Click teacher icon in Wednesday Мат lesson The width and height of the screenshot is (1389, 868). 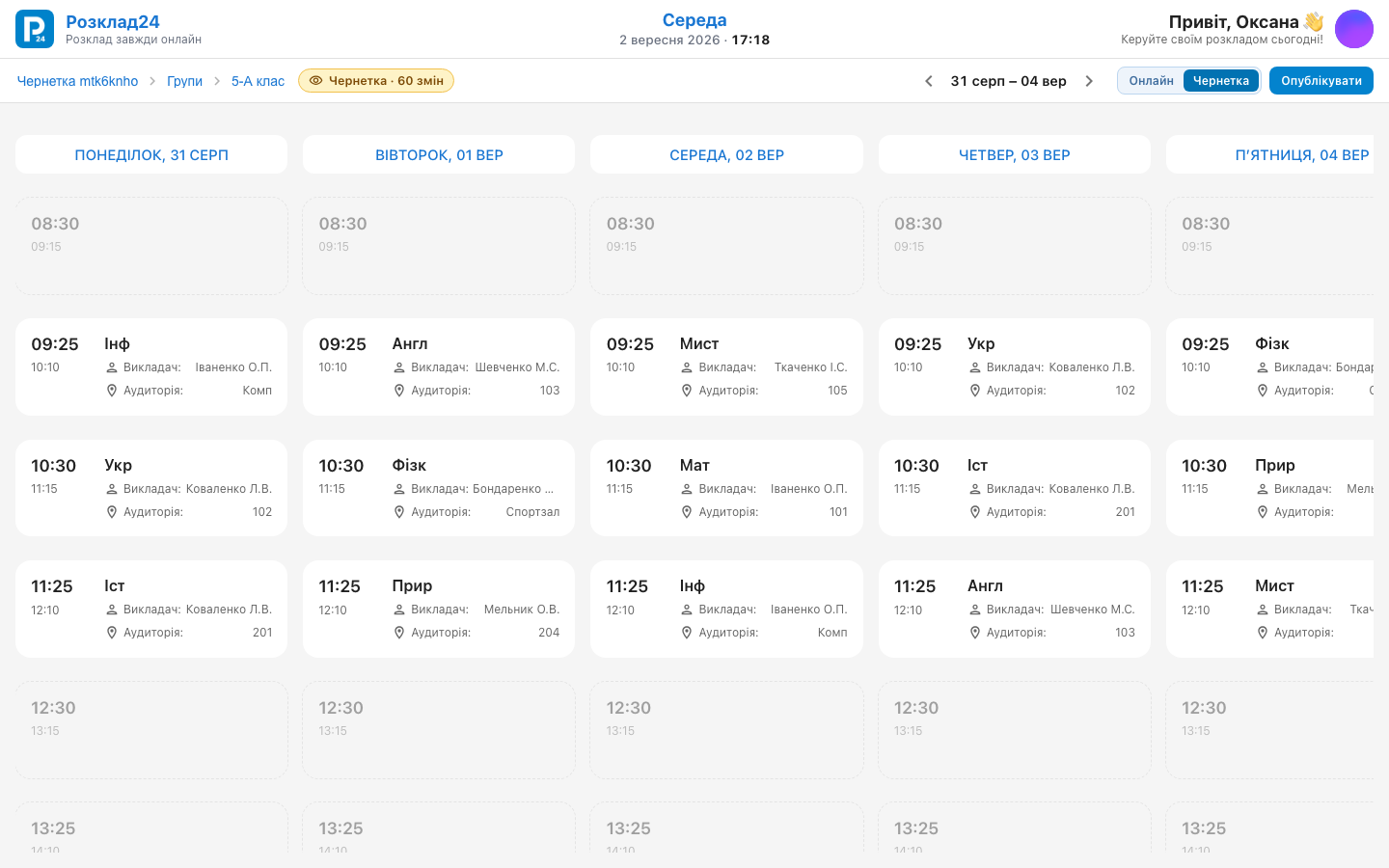click(x=687, y=489)
